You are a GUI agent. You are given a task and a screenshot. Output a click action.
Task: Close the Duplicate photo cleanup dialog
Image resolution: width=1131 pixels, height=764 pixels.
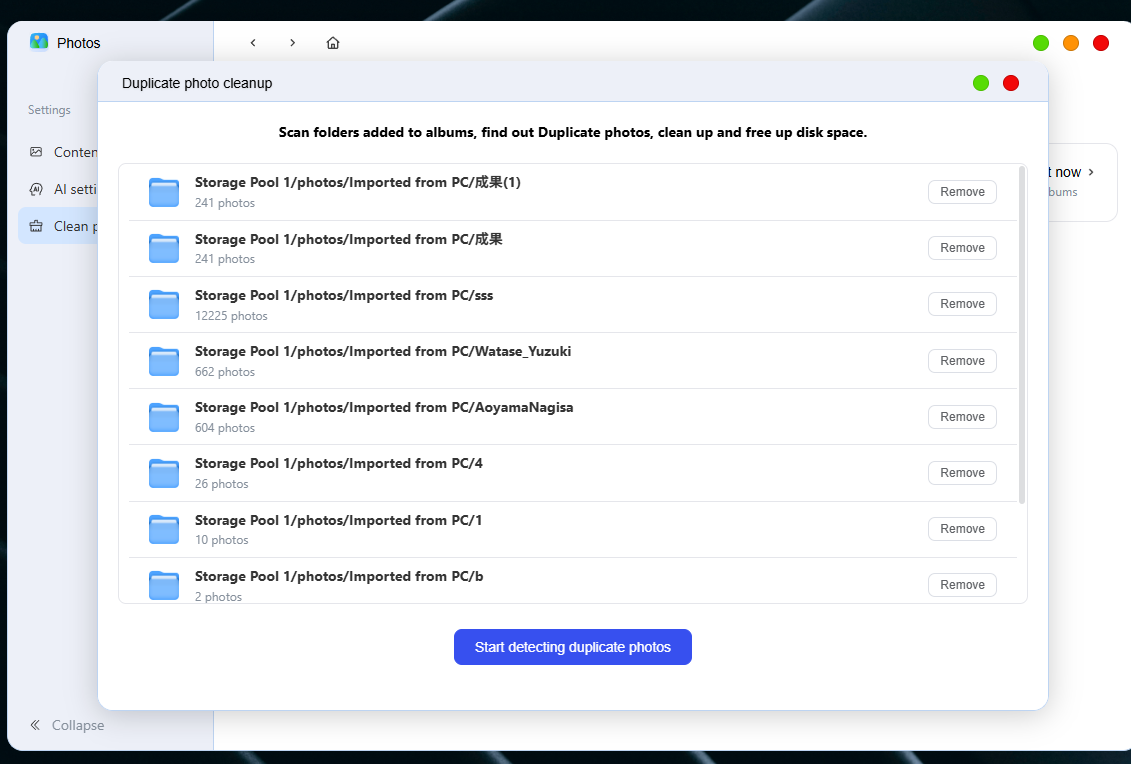coord(1011,83)
